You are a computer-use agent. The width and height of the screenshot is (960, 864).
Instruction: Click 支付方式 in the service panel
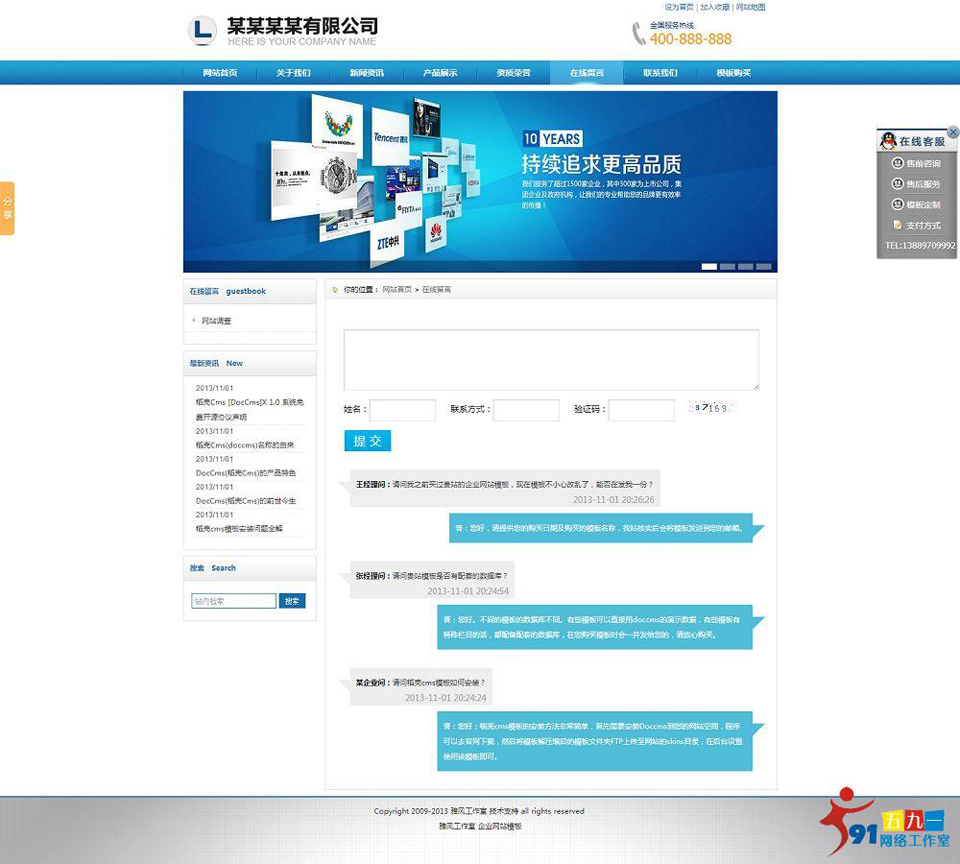click(x=916, y=226)
